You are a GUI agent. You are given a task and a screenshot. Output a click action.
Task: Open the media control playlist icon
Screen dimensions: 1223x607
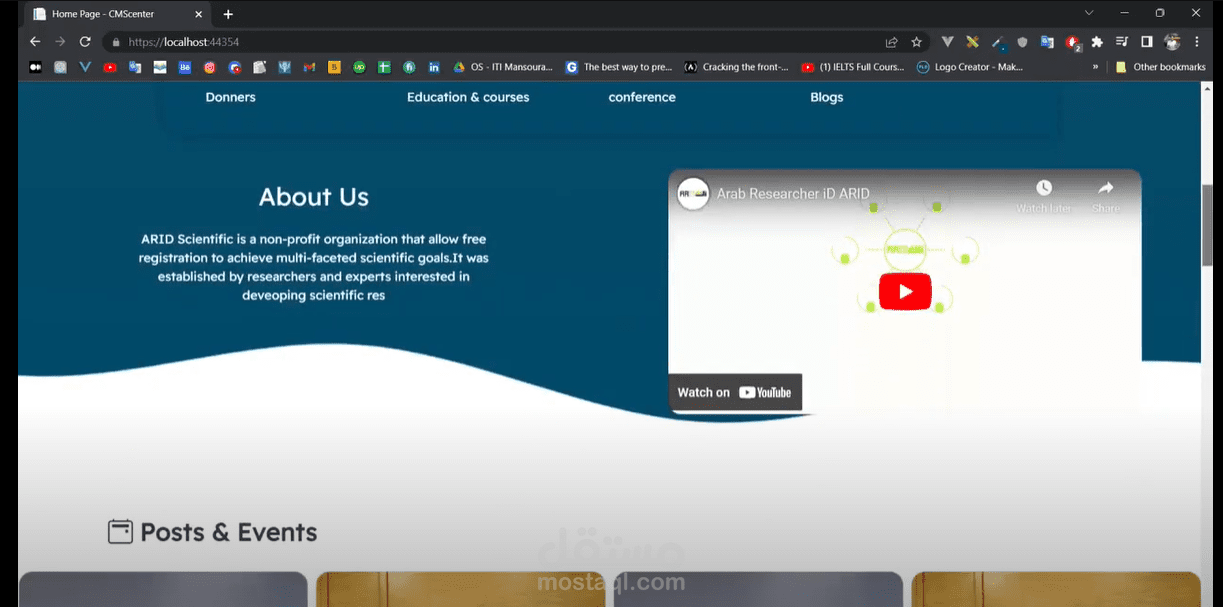click(x=1122, y=42)
